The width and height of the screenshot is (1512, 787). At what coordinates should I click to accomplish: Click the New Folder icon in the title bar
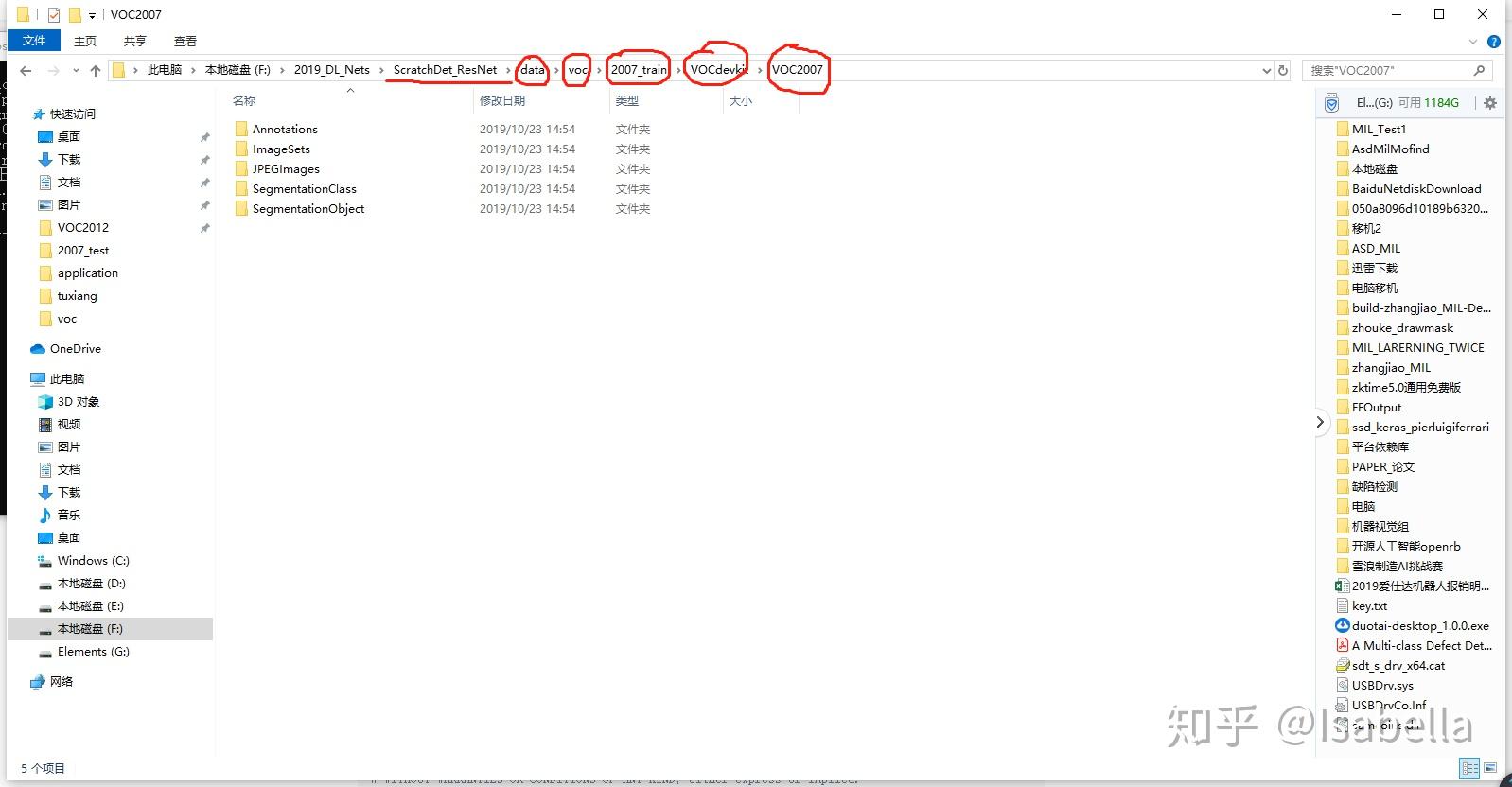[75, 14]
